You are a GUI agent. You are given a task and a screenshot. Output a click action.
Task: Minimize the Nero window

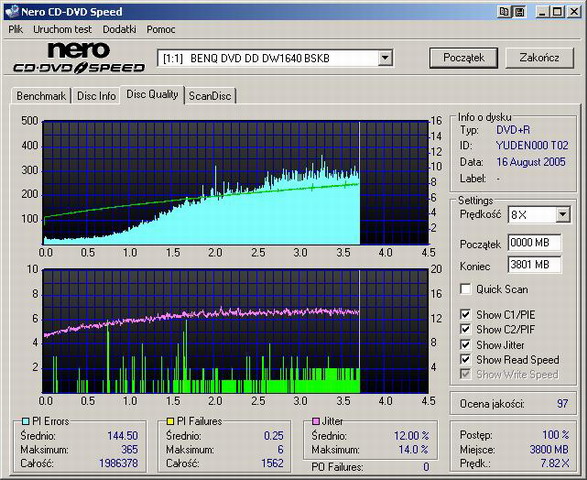(542, 12)
